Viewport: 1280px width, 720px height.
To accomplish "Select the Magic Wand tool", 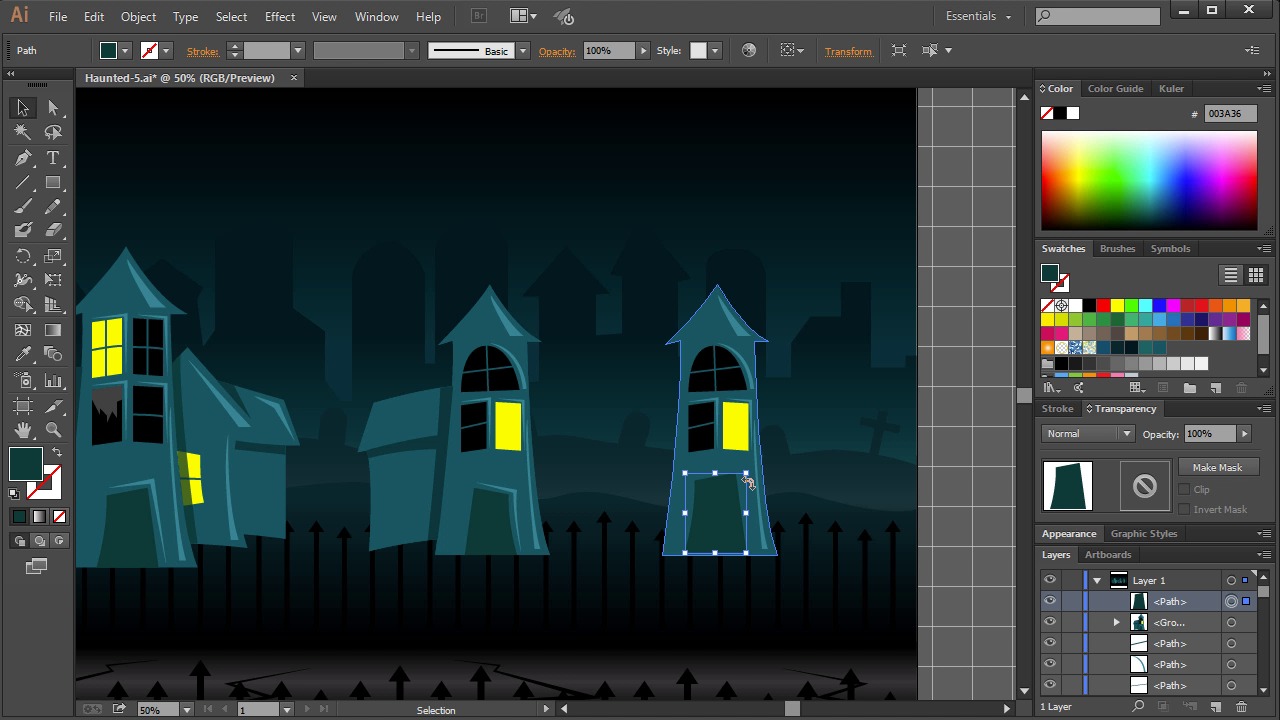I will (23, 132).
